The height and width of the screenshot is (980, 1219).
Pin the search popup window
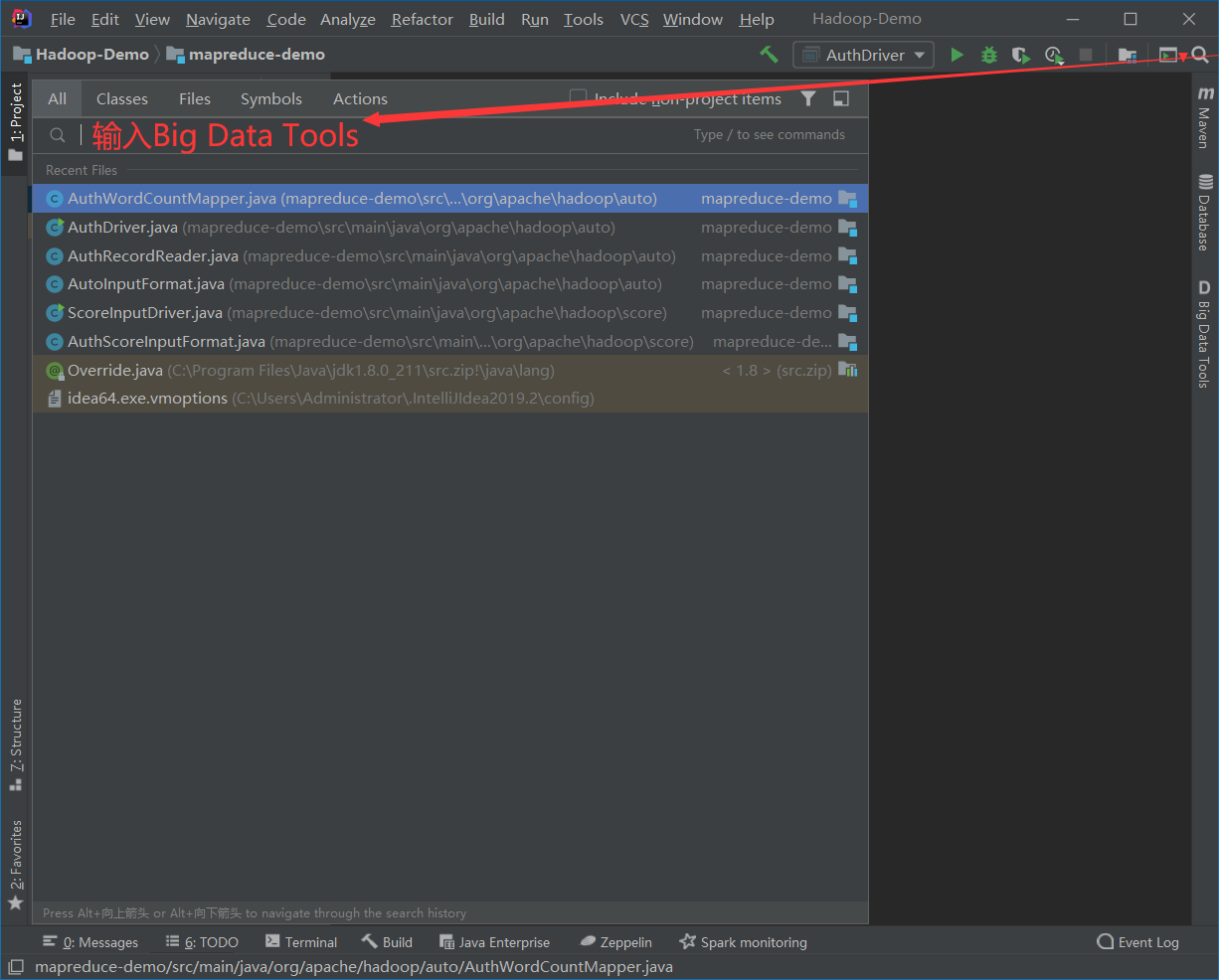click(840, 98)
